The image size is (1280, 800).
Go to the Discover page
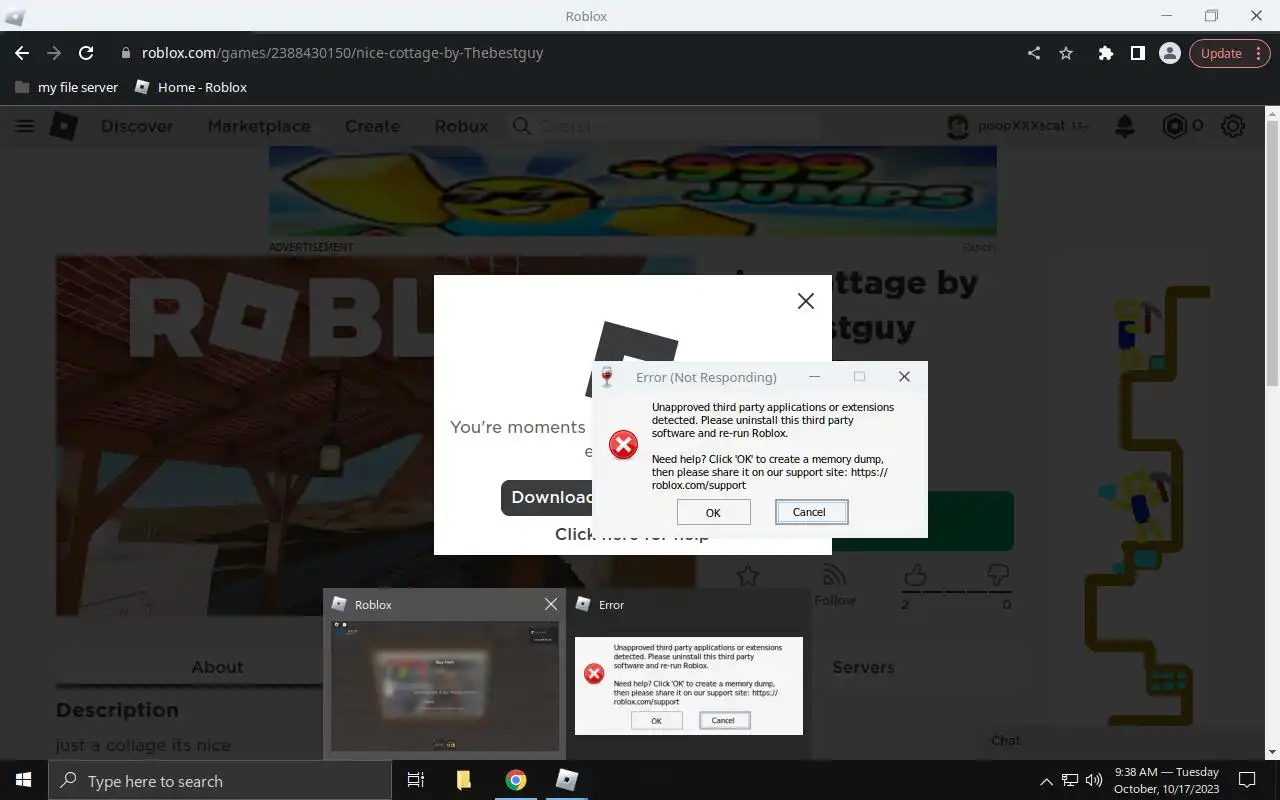(137, 126)
